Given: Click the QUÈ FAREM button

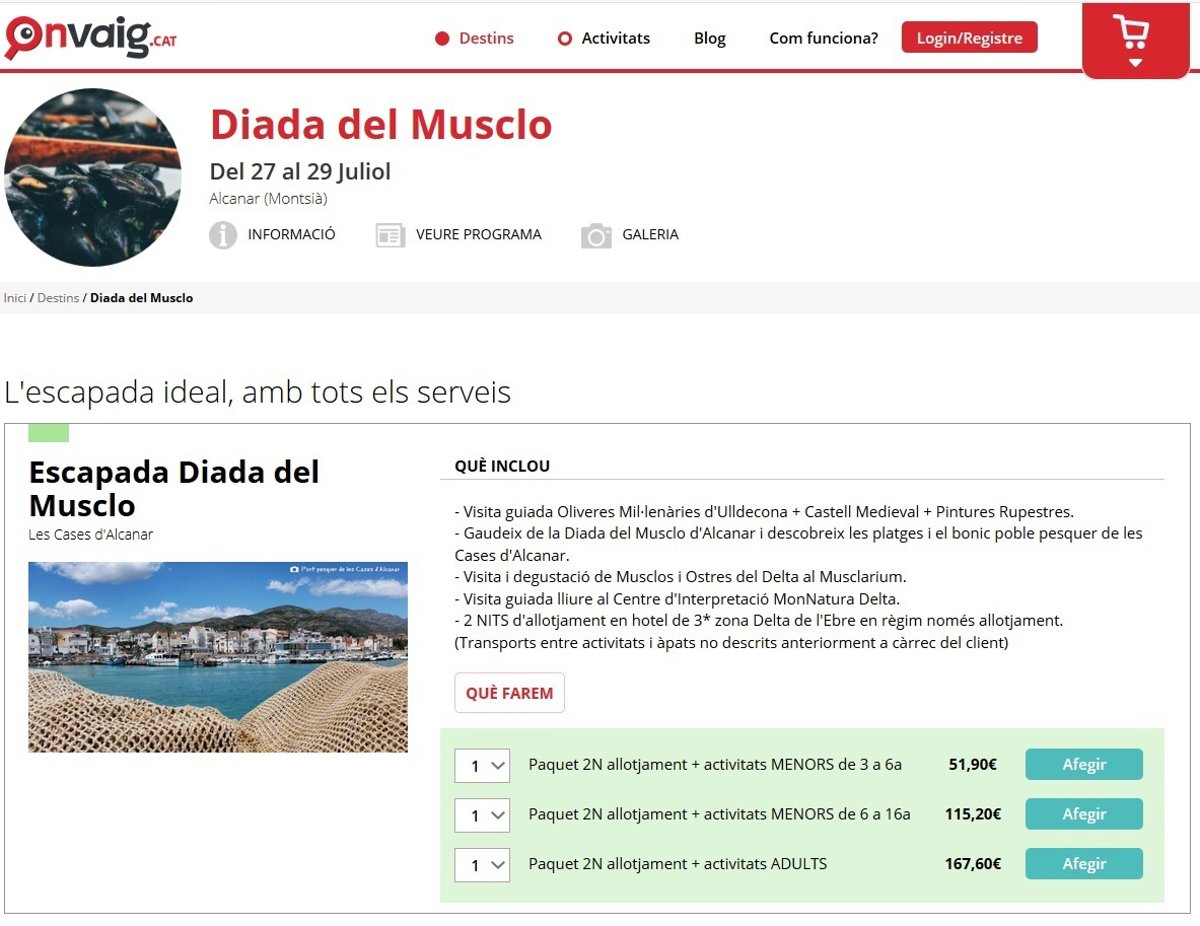Looking at the screenshot, I should (x=509, y=693).
